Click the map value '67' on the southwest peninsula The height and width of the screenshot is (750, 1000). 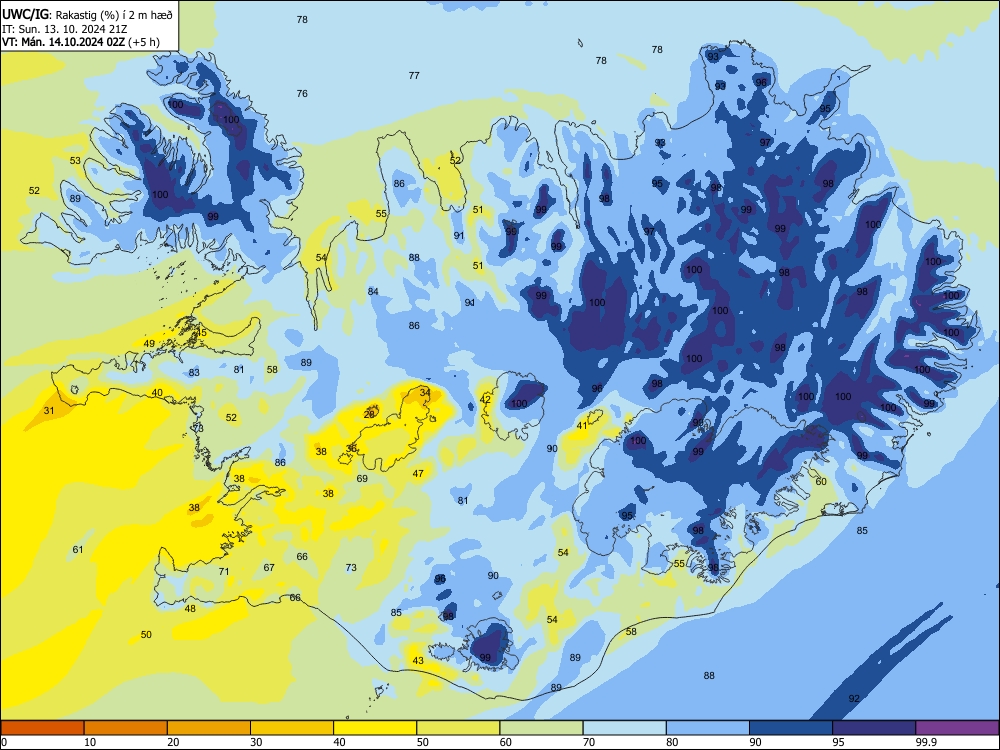[269, 567]
